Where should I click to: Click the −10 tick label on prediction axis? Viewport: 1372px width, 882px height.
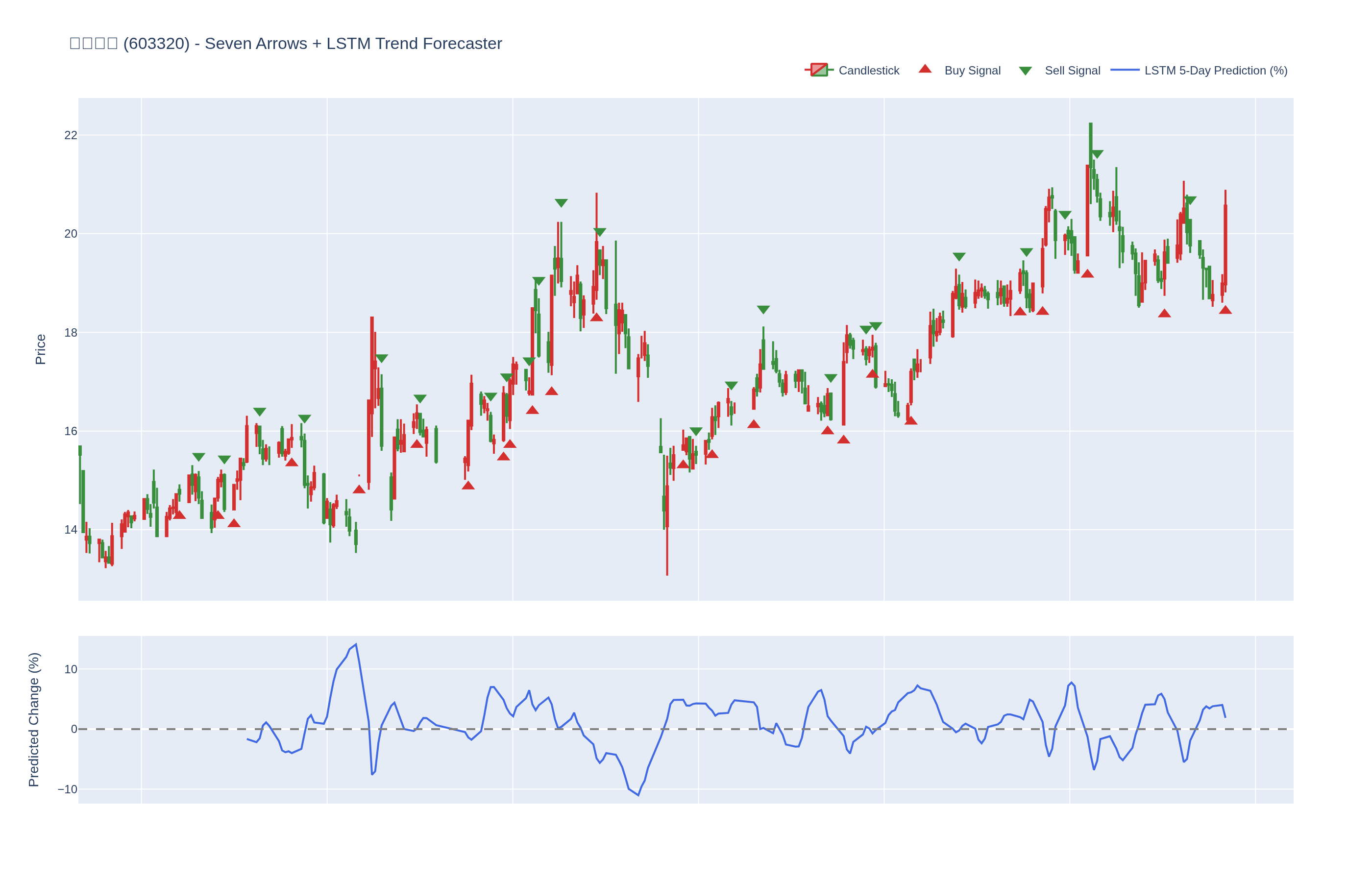tap(67, 789)
